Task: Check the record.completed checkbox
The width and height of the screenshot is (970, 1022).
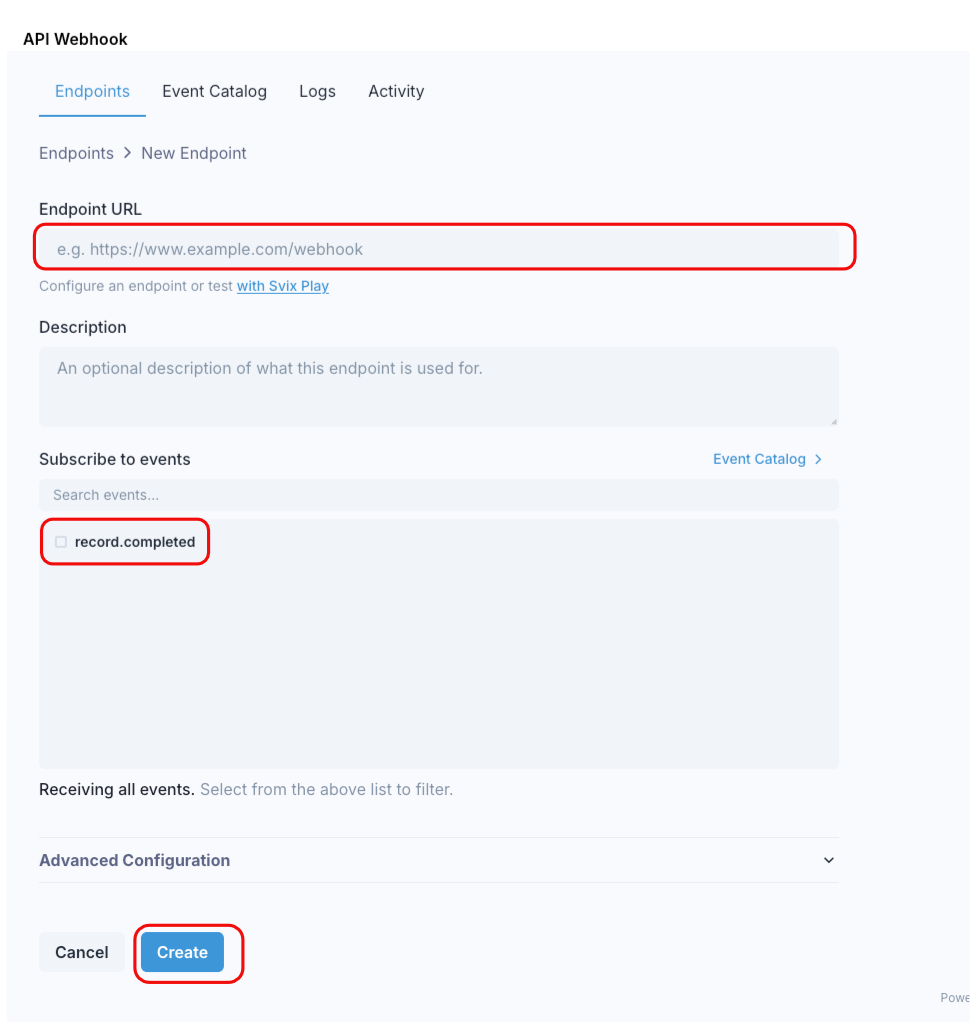Action: point(61,542)
